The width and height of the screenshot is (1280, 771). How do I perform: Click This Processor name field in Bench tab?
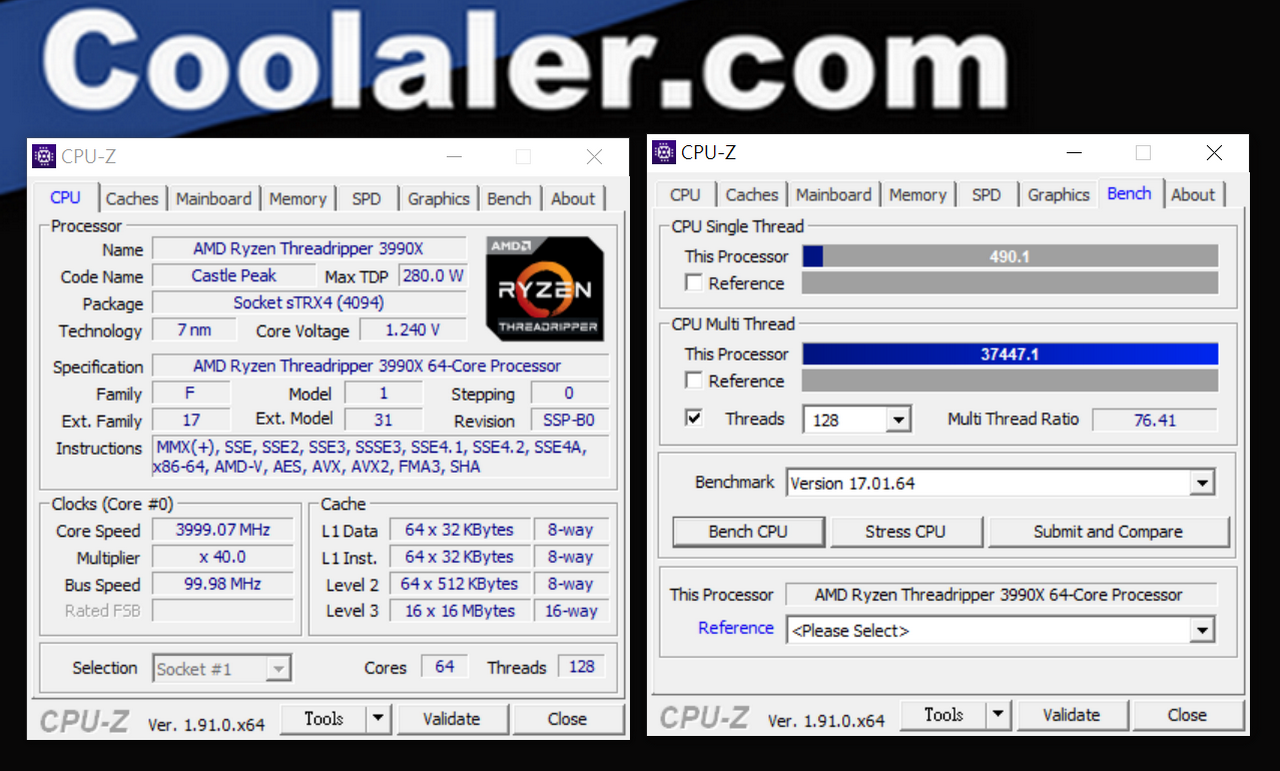click(x=1001, y=595)
